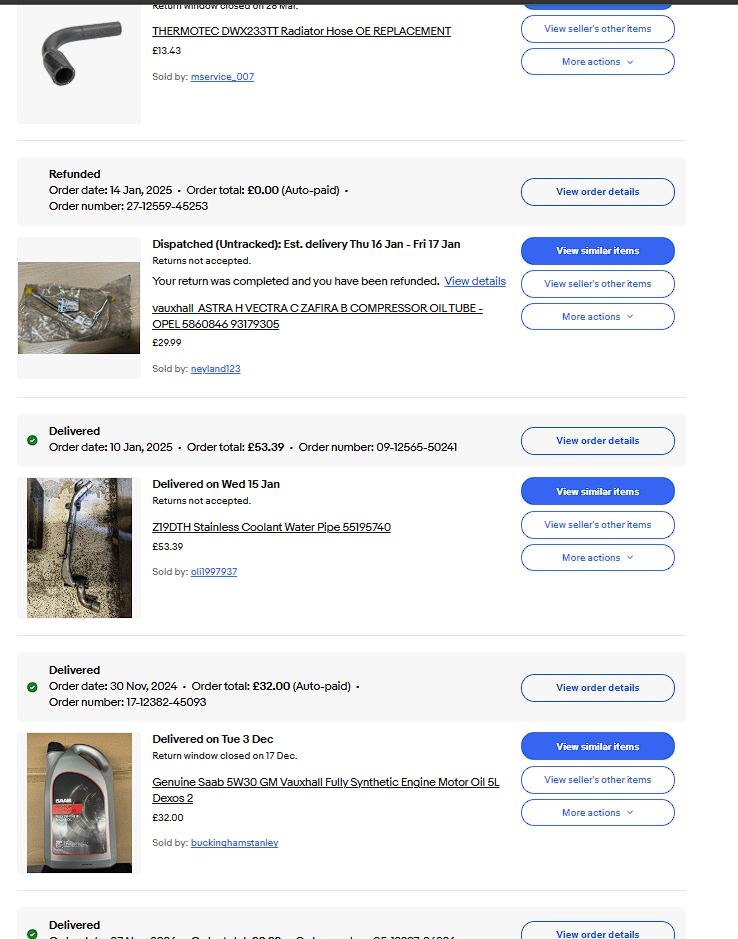738x939 pixels.
Task: View seller's other items for neyland123 listing
Action: point(598,284)
